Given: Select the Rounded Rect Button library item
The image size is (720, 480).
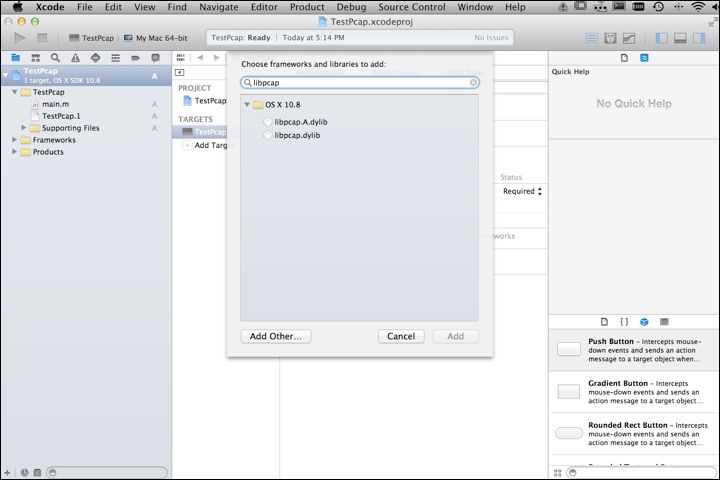Looking at the screenshot, I should click(x=634, y=434).
